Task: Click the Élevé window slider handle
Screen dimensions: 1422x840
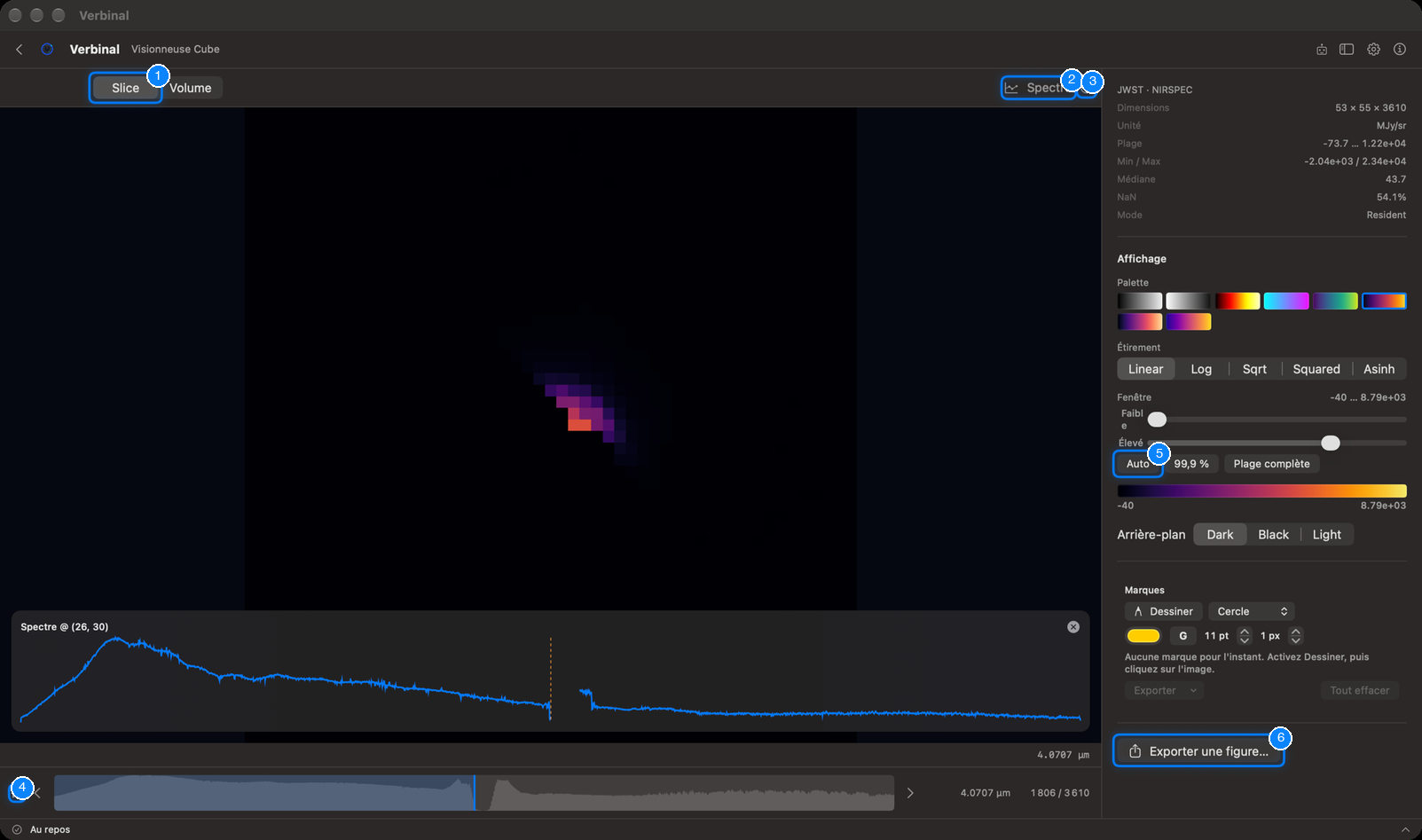Action: tap(1330, 443)
